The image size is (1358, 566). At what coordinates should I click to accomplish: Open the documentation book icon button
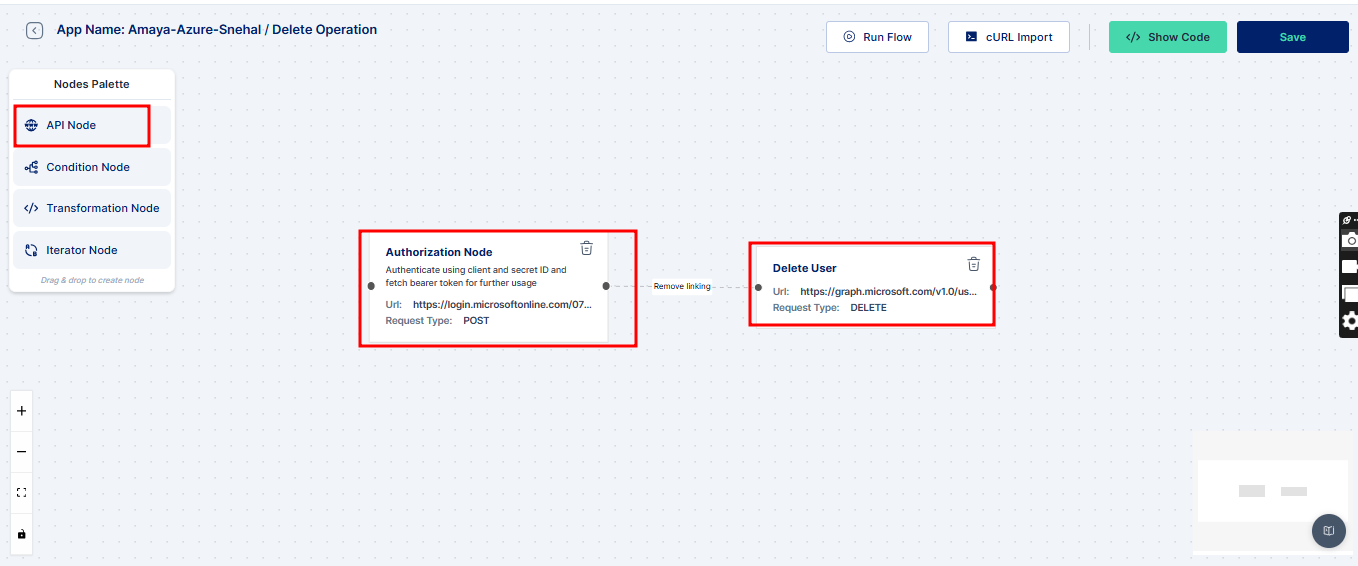coord(1328,531)
